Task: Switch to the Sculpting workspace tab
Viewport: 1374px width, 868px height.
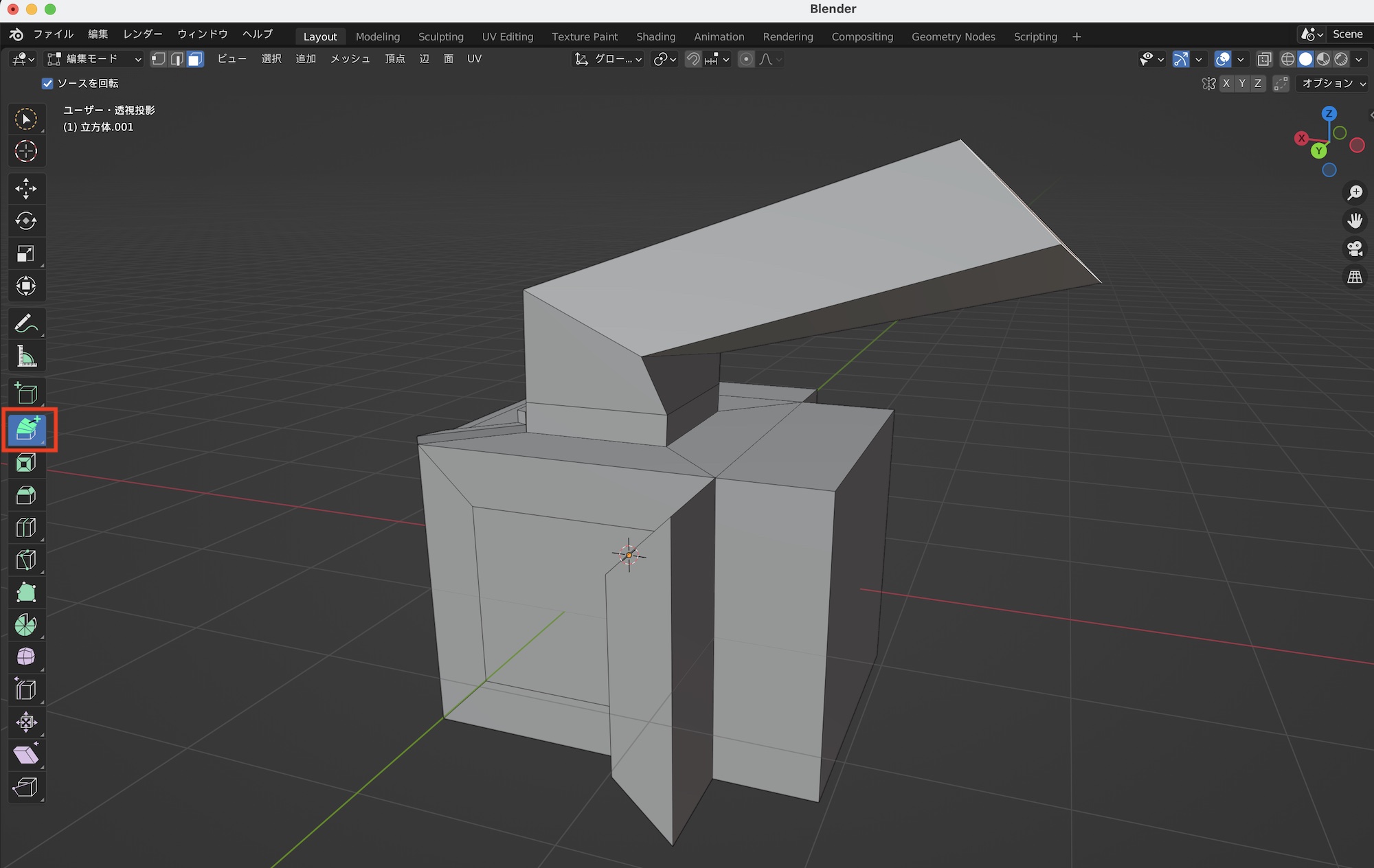Action: pyautogui.click(x=440, y=36)
